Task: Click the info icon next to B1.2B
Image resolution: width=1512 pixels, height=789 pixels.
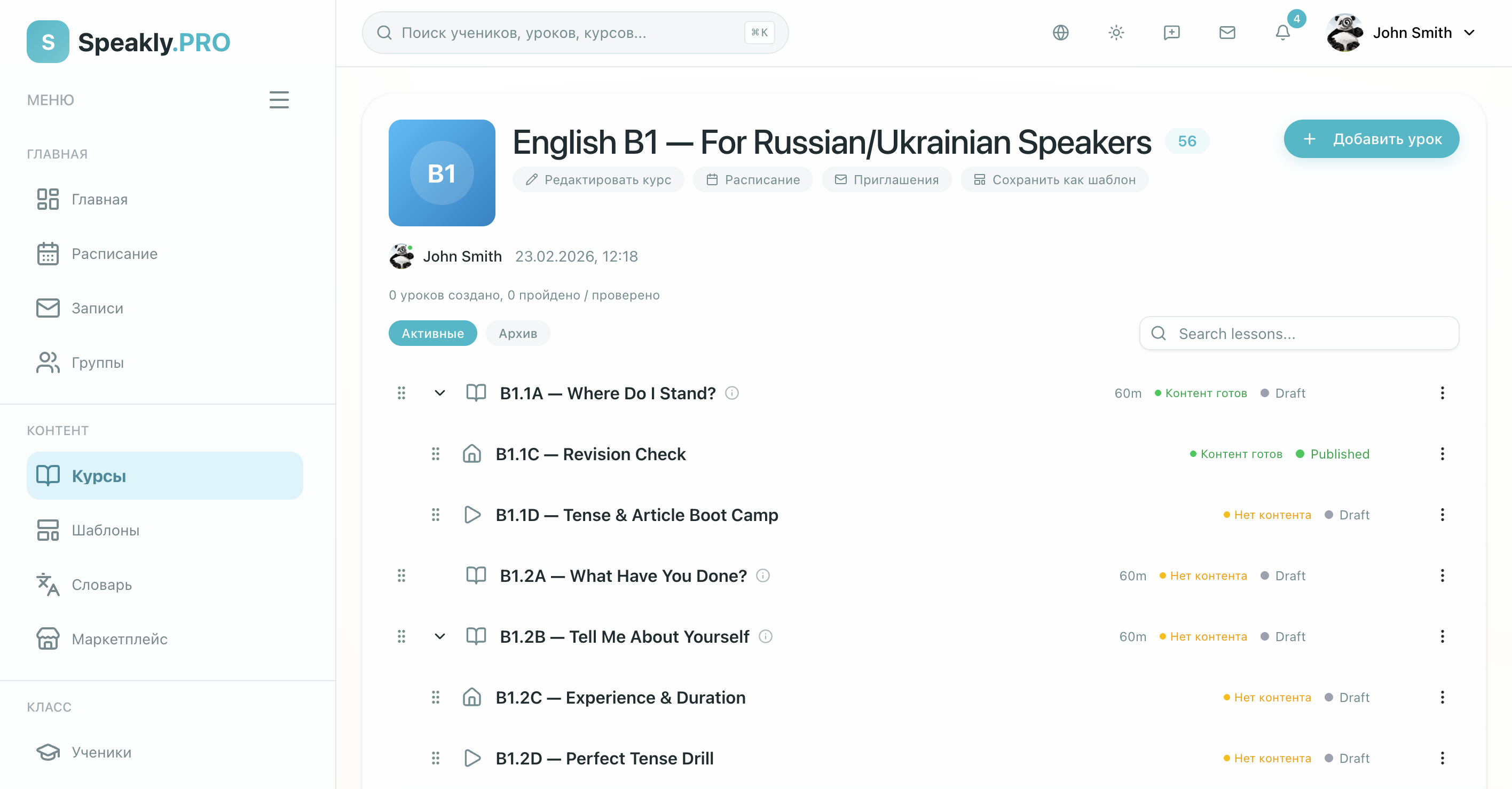Action: pyautogui.click(x=766, y=636)
